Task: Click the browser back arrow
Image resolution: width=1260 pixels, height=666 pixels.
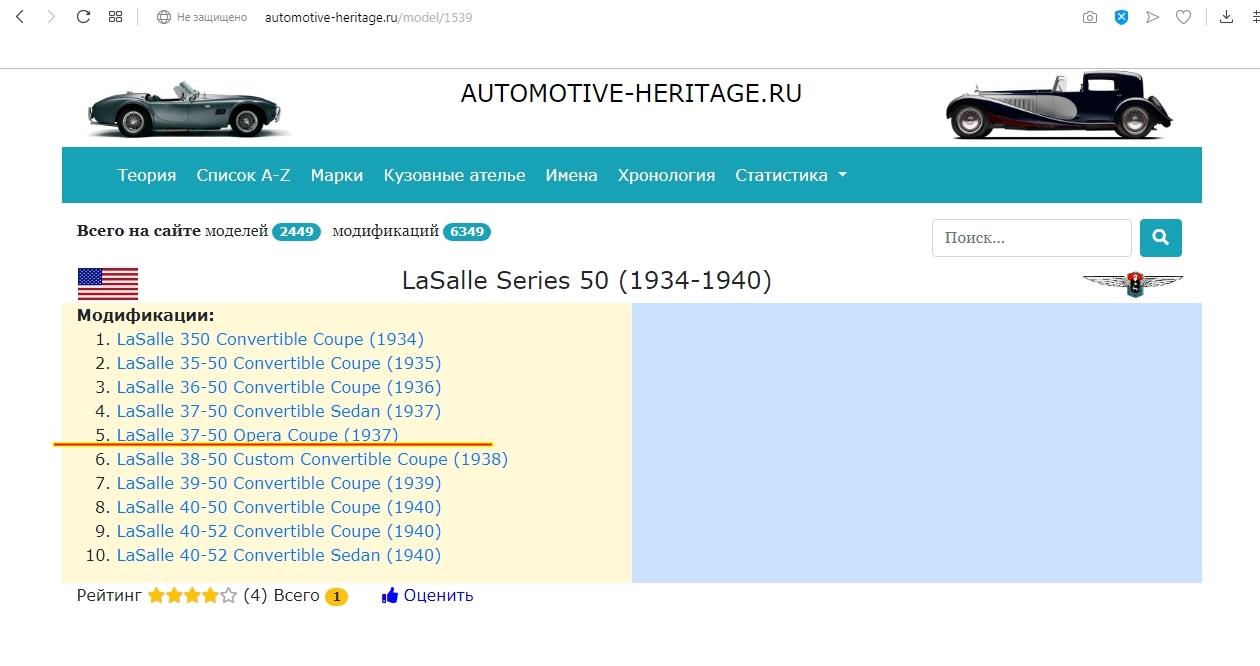Action: 20,17
